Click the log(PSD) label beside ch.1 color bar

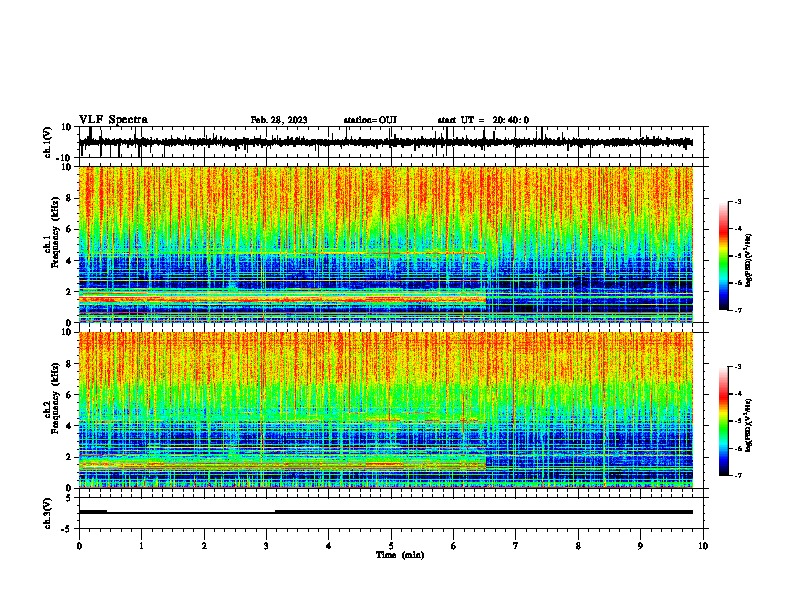click(x=748, y=260)
